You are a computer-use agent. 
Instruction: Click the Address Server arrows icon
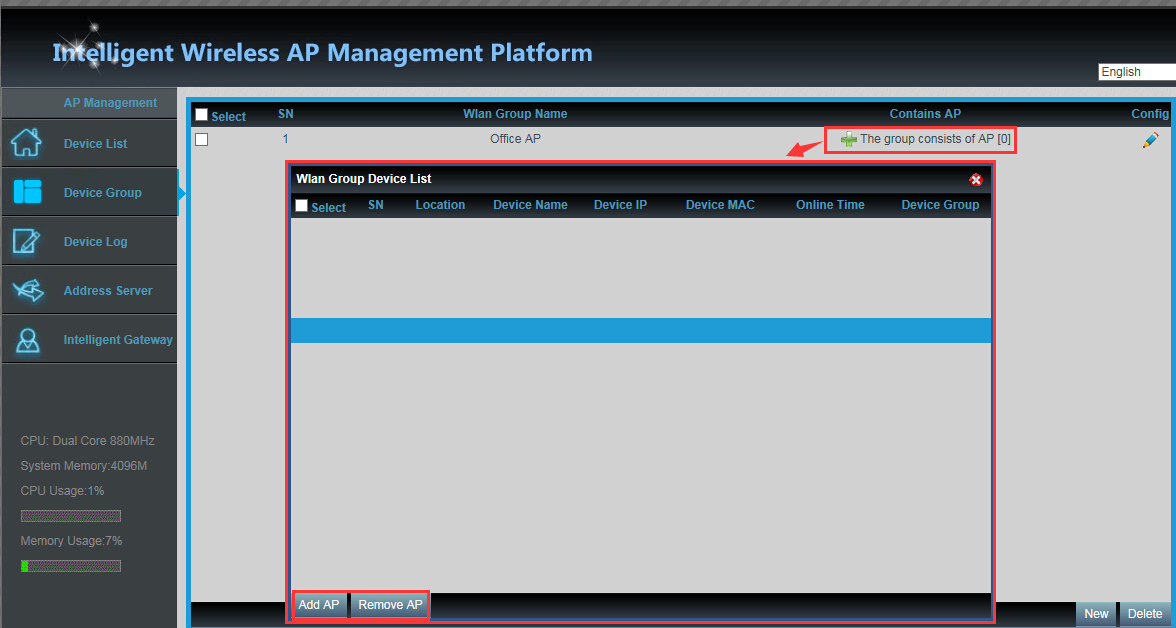(x=27, y=290)
